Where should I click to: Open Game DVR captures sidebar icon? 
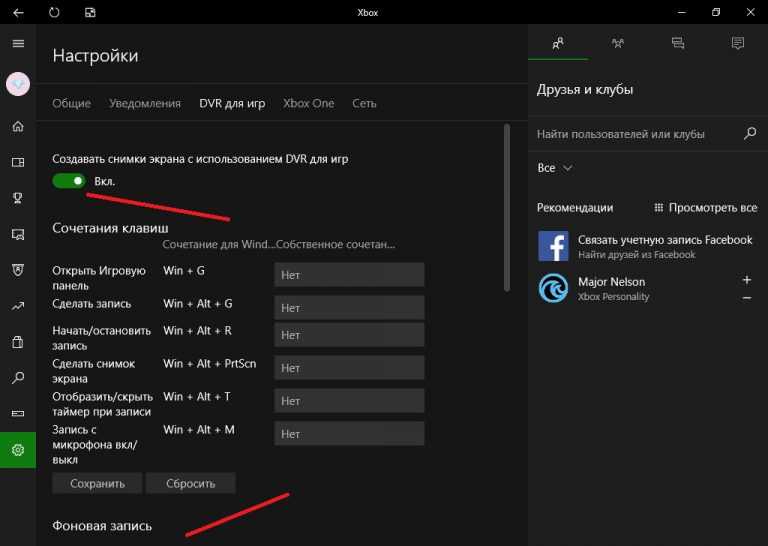tap(18, 234)
